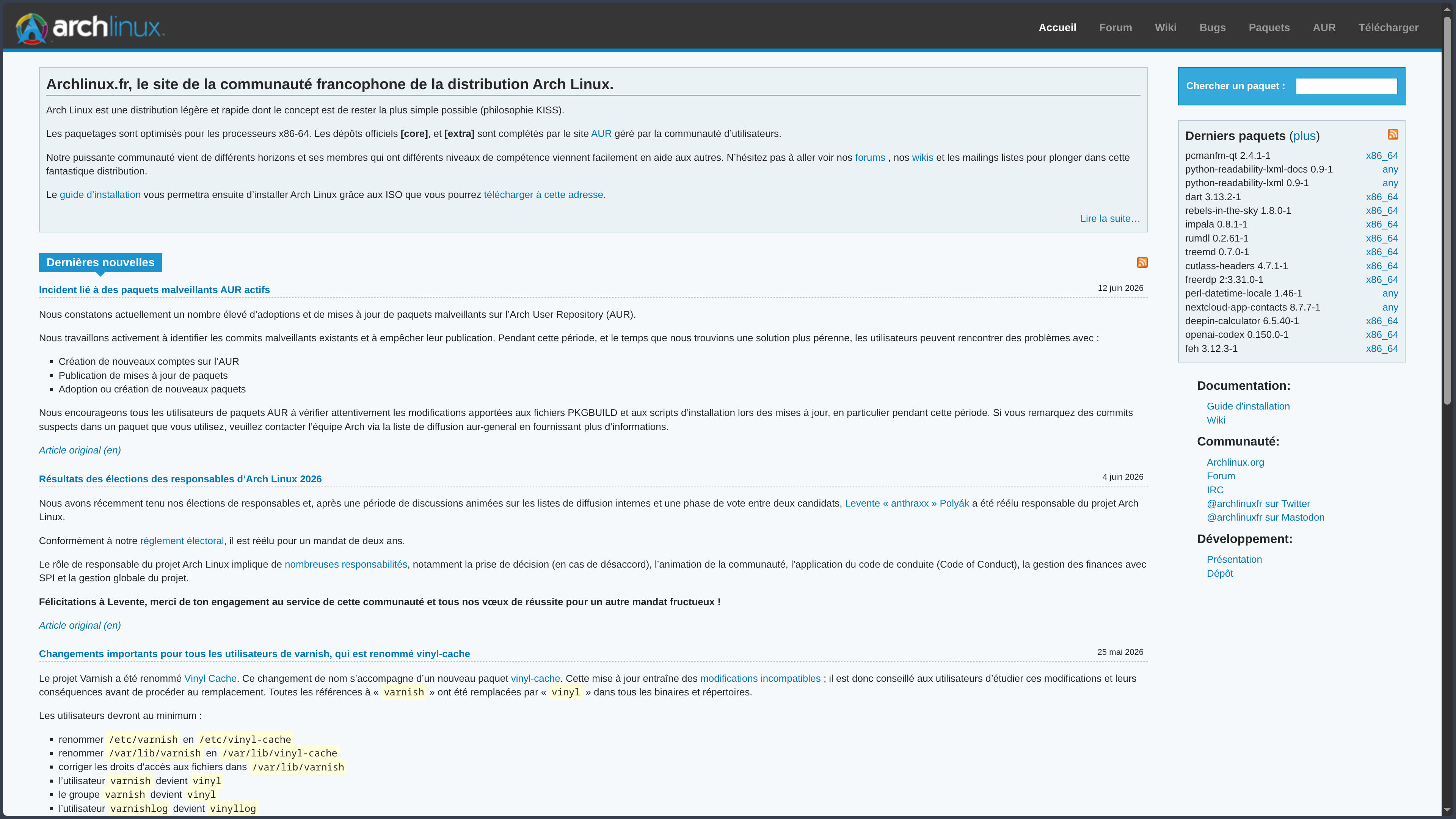The image size is (1456, 819).
Task: Open the Derniers paquets RSS feed icon
Action: [x=1393, y=134]
